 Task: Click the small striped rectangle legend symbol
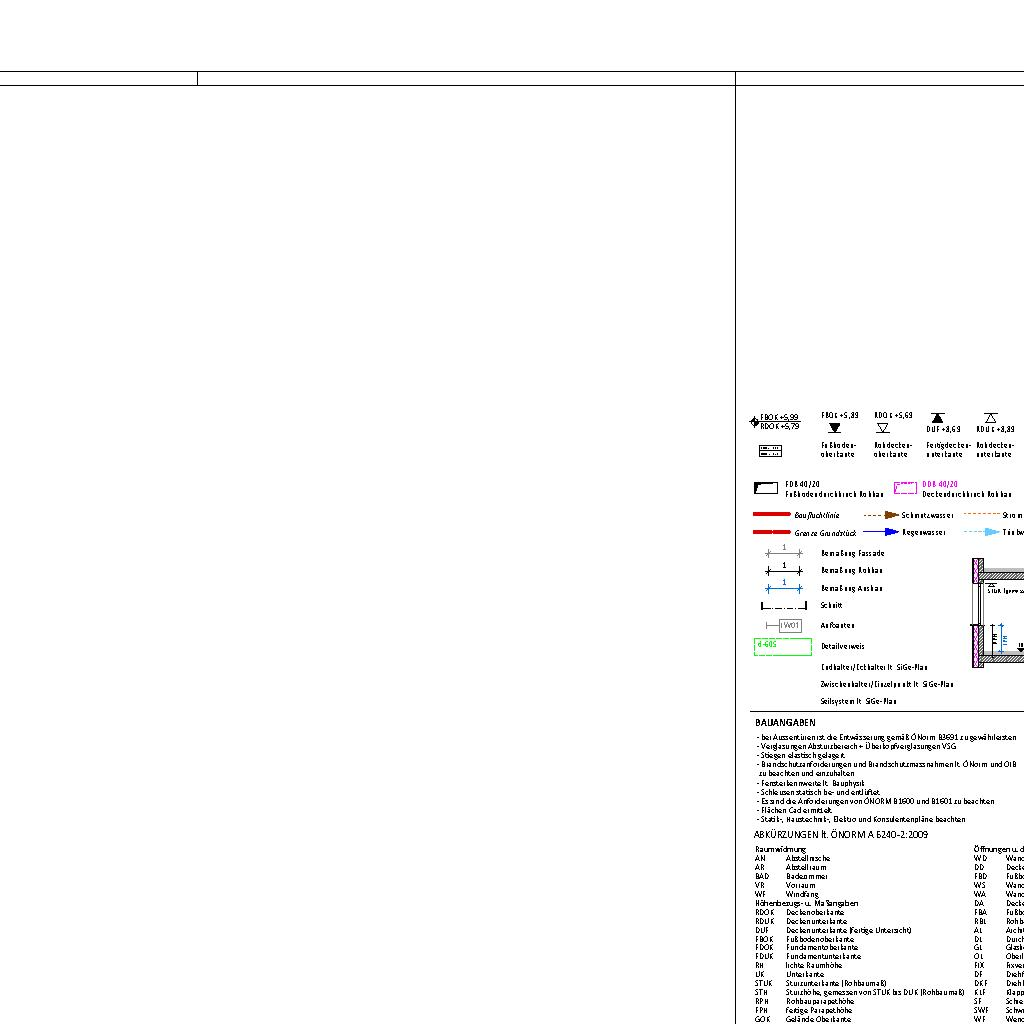770,451
